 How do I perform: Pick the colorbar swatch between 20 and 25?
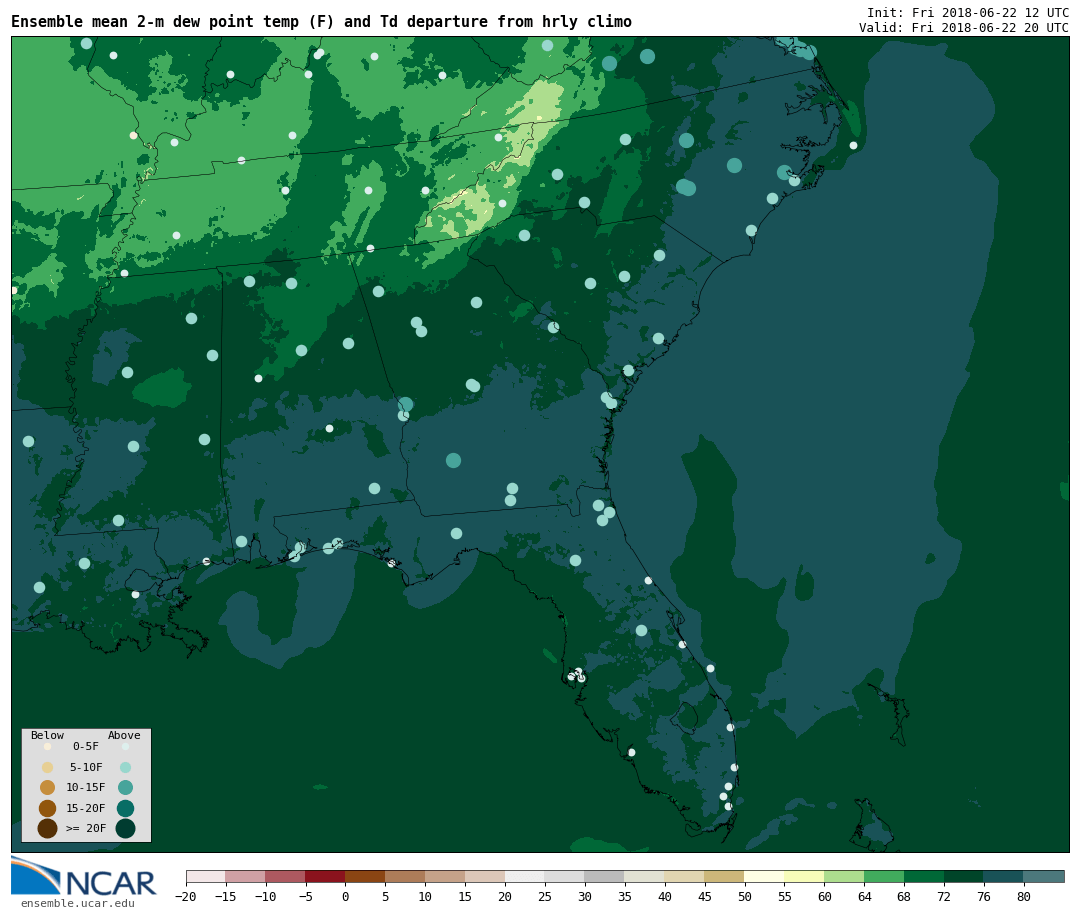point(525,876)
